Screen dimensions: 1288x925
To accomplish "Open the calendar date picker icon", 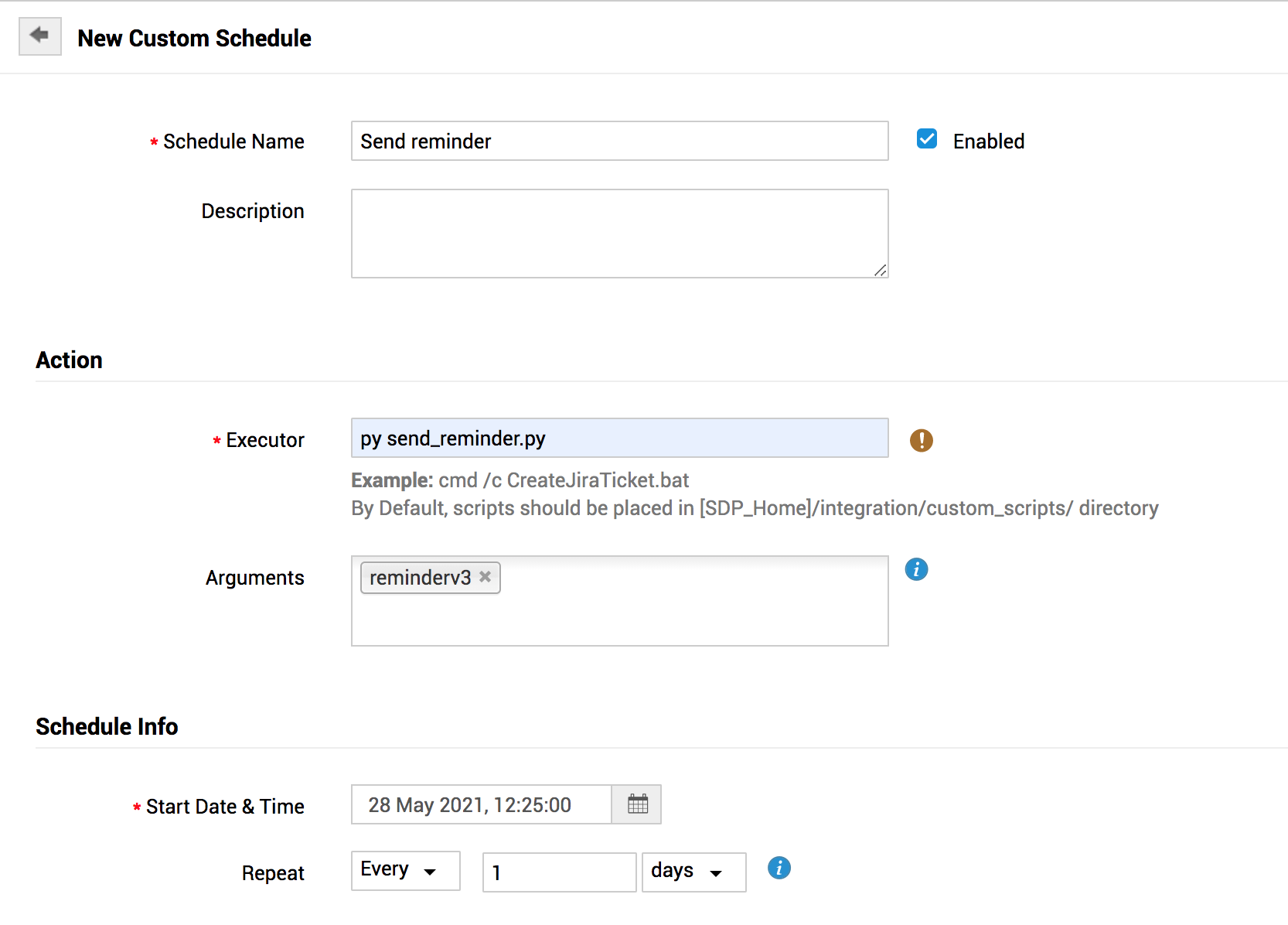I will click(637, 804).
